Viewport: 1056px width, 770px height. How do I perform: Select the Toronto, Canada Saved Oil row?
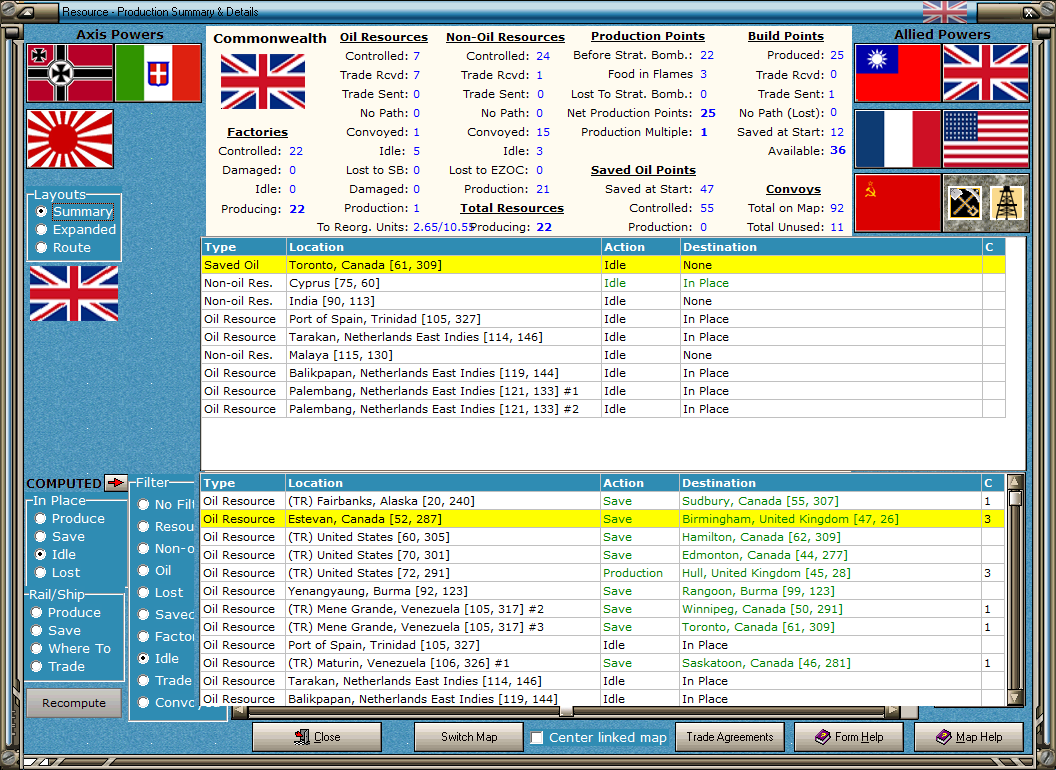point(603,265)
